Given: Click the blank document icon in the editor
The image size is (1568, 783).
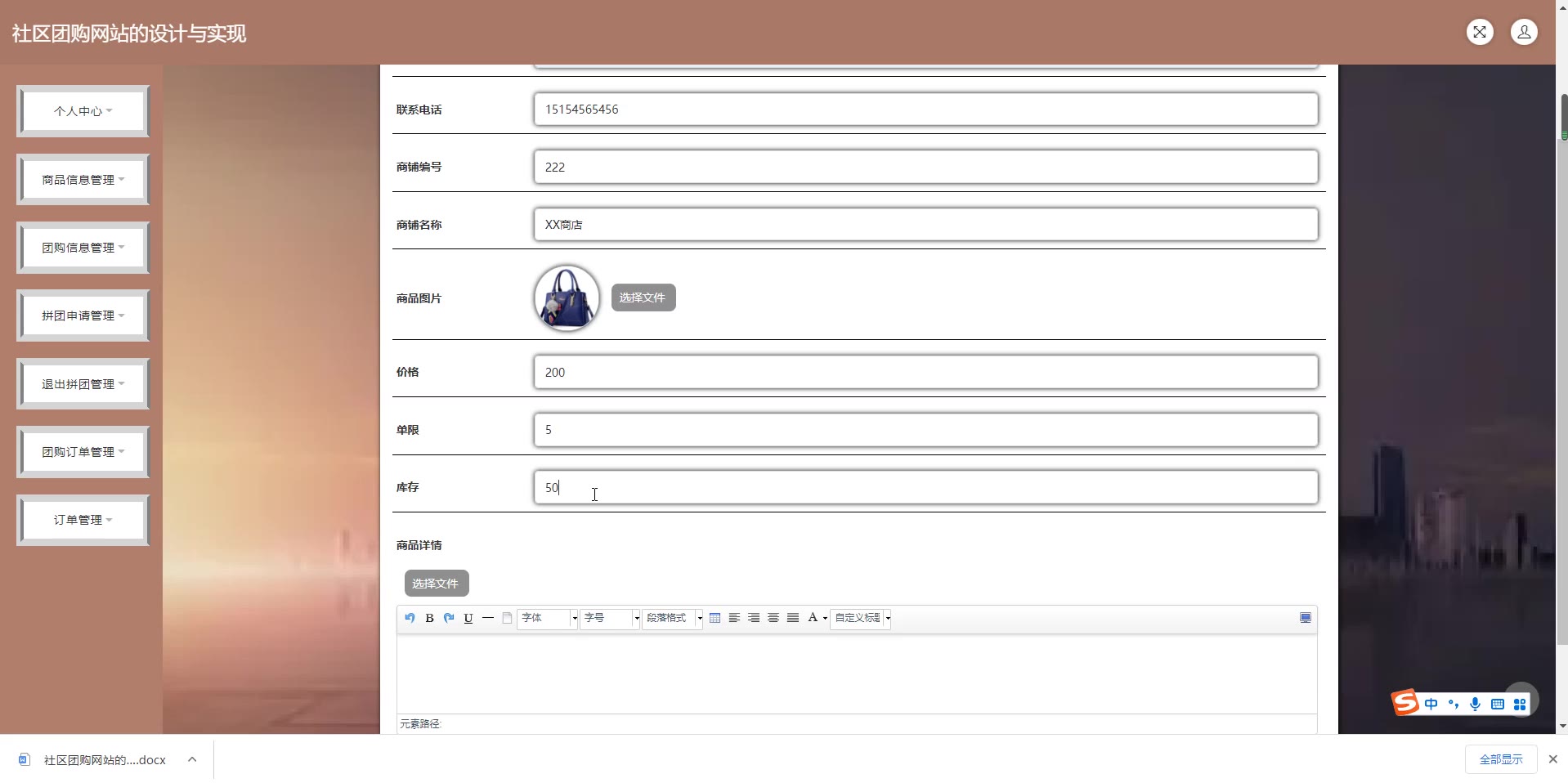Looking at the screenshot, I should point(507,618).
